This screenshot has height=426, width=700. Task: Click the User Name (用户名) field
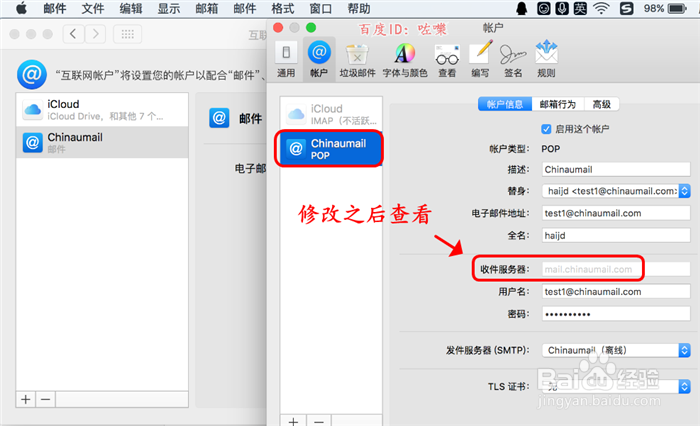[x=616, y=292]
